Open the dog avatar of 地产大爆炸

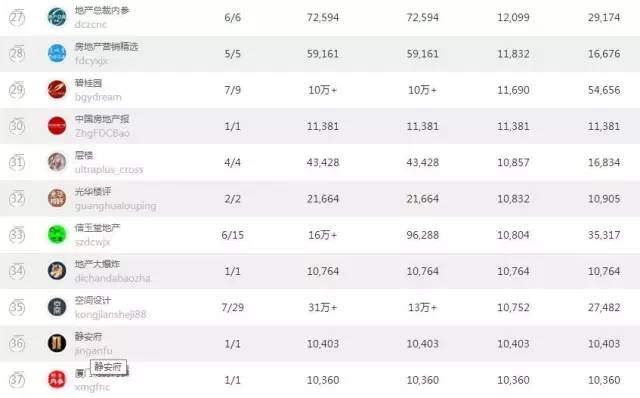(57, 271)
